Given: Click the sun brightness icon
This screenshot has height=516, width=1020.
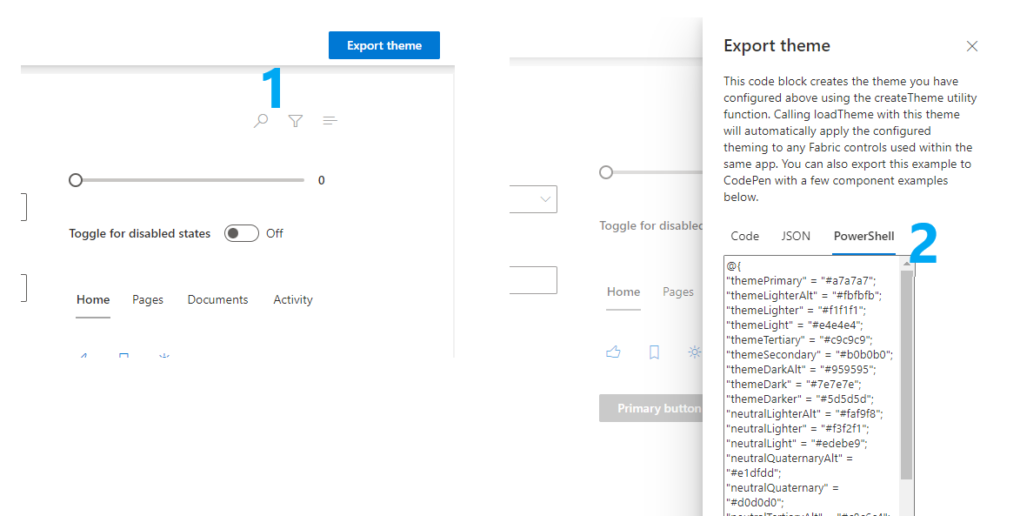Looking at the screenshot, I should point(694,352).
